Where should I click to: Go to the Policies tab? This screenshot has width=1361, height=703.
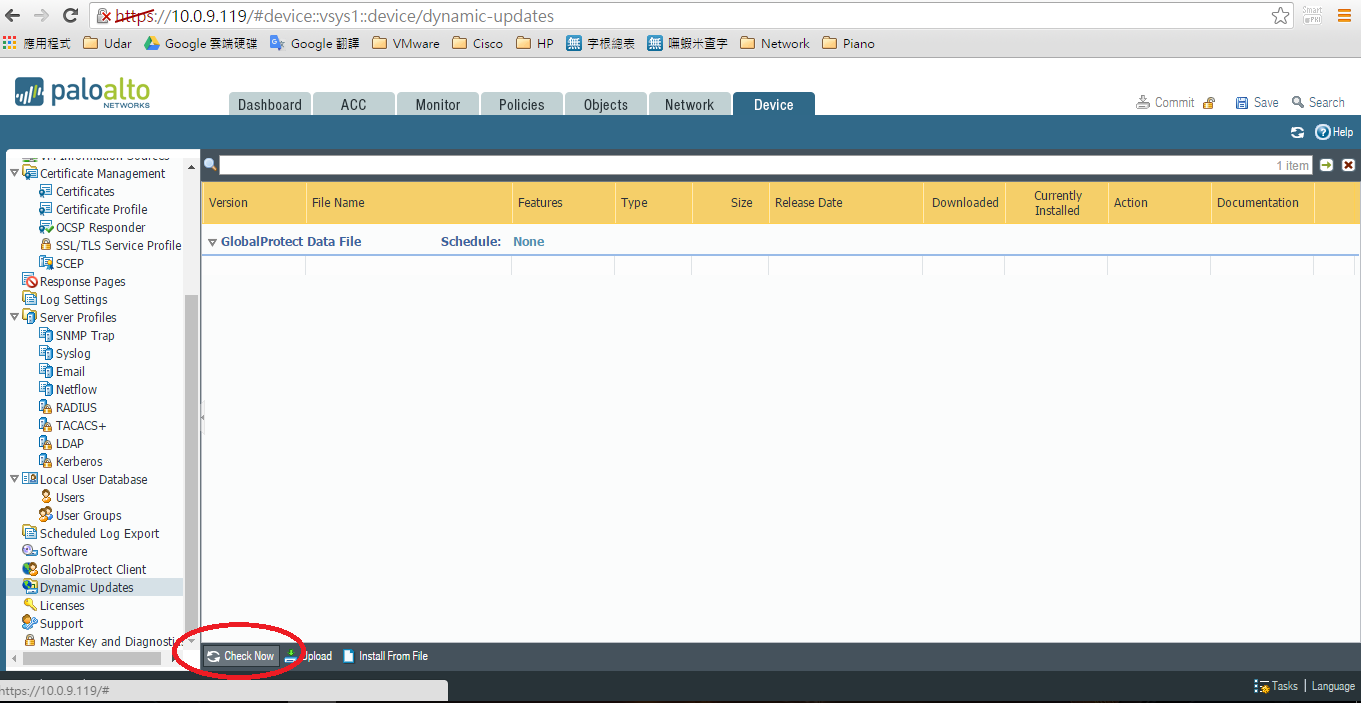click(x=522, y=104)
